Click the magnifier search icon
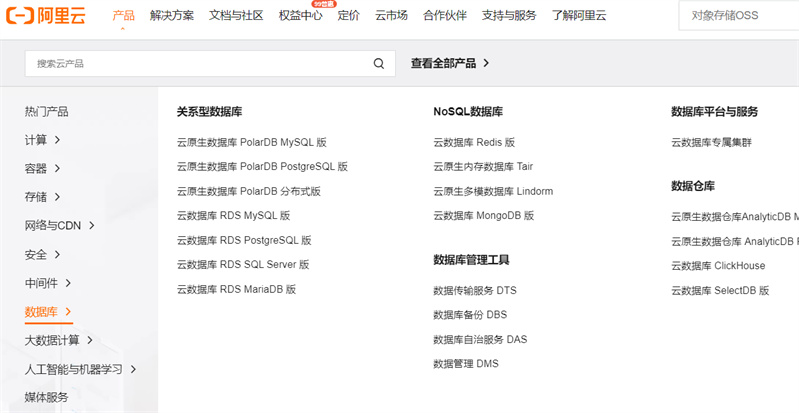 point(379,64)
